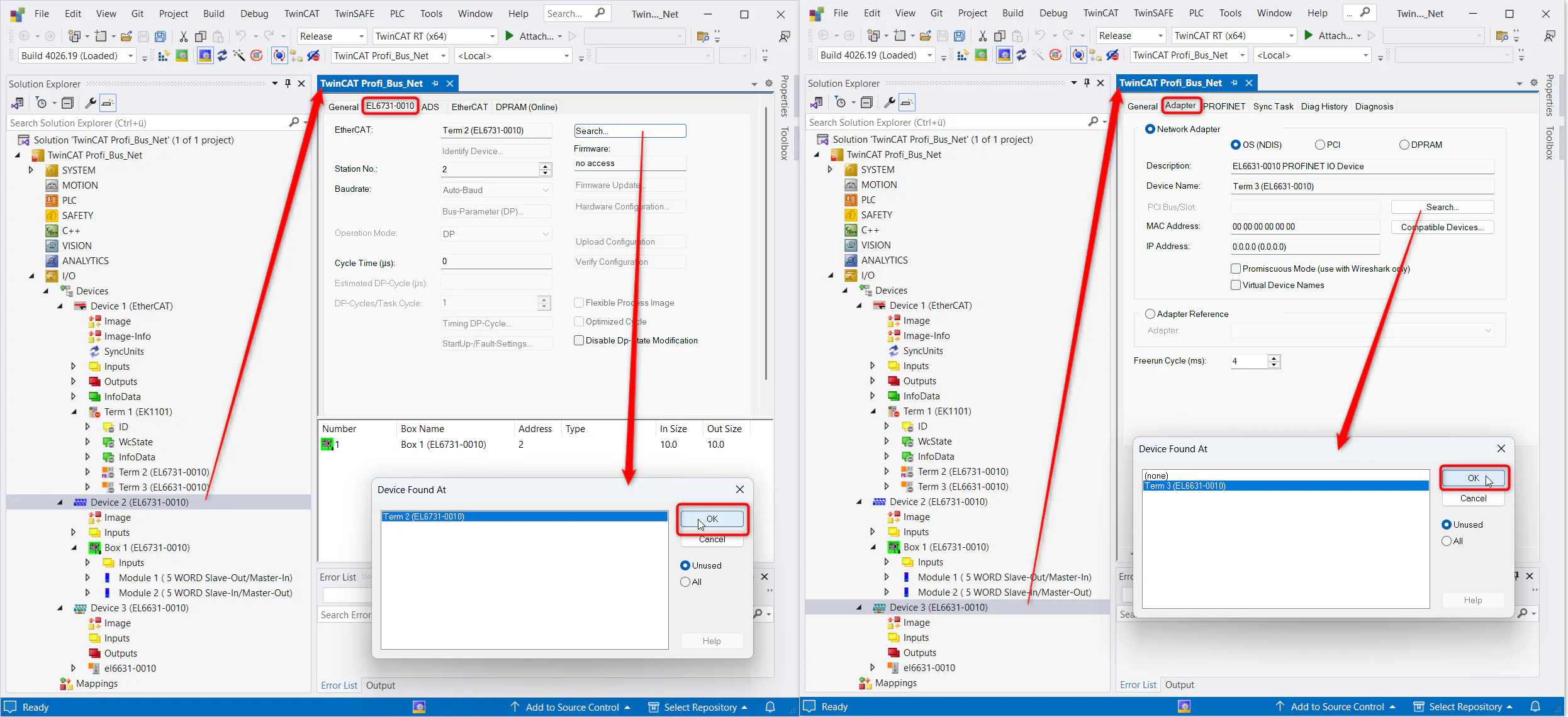Screen dimensions: 1568x717
Task: Open TwinSAFE menu in left window
Action: pos(354,13)
